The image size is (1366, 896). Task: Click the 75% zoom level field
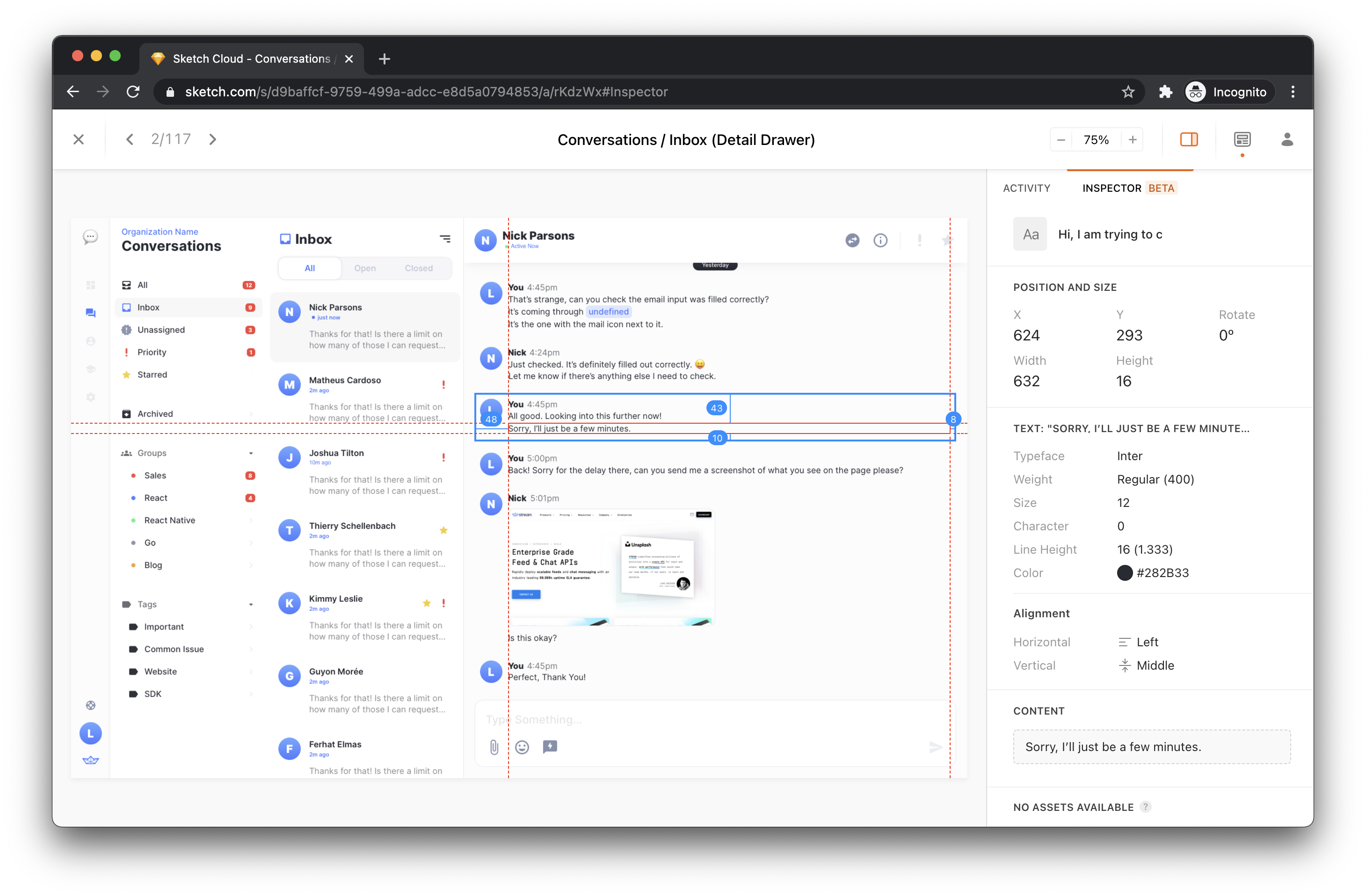(x=1096, y=139)
